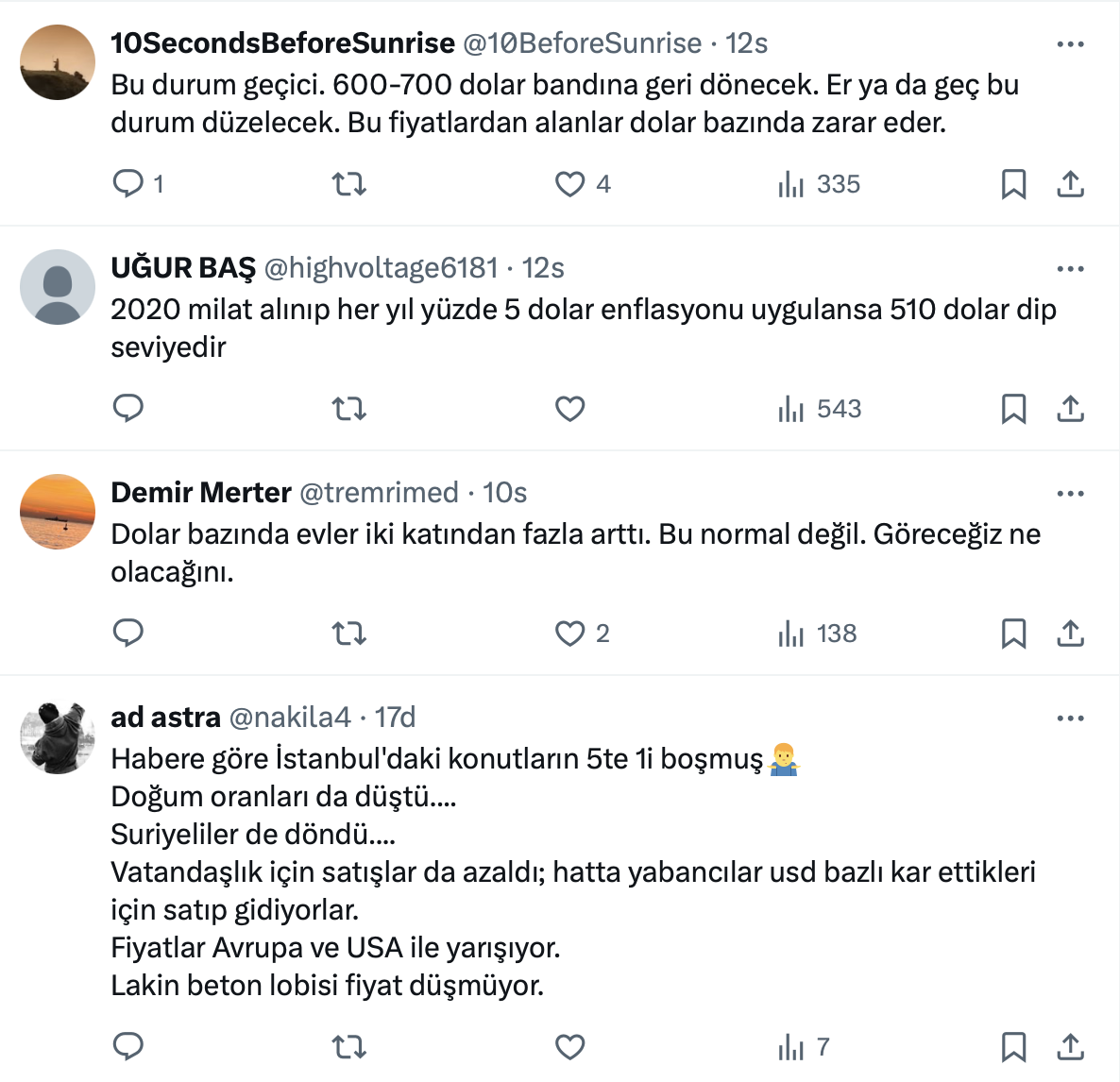The width and height of the screenshot is (1120, 1082).
Task: Bookmark the 10SecondsBeforeSunrise tweet
Action: click(1013, 183)
